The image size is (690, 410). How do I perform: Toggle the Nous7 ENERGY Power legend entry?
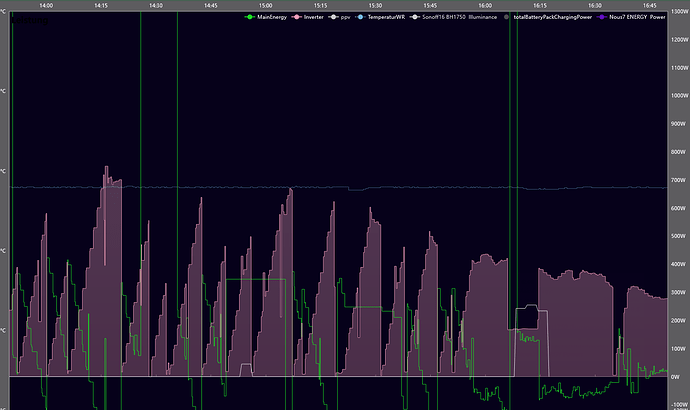pyautogui.click(x=631, y=17)
